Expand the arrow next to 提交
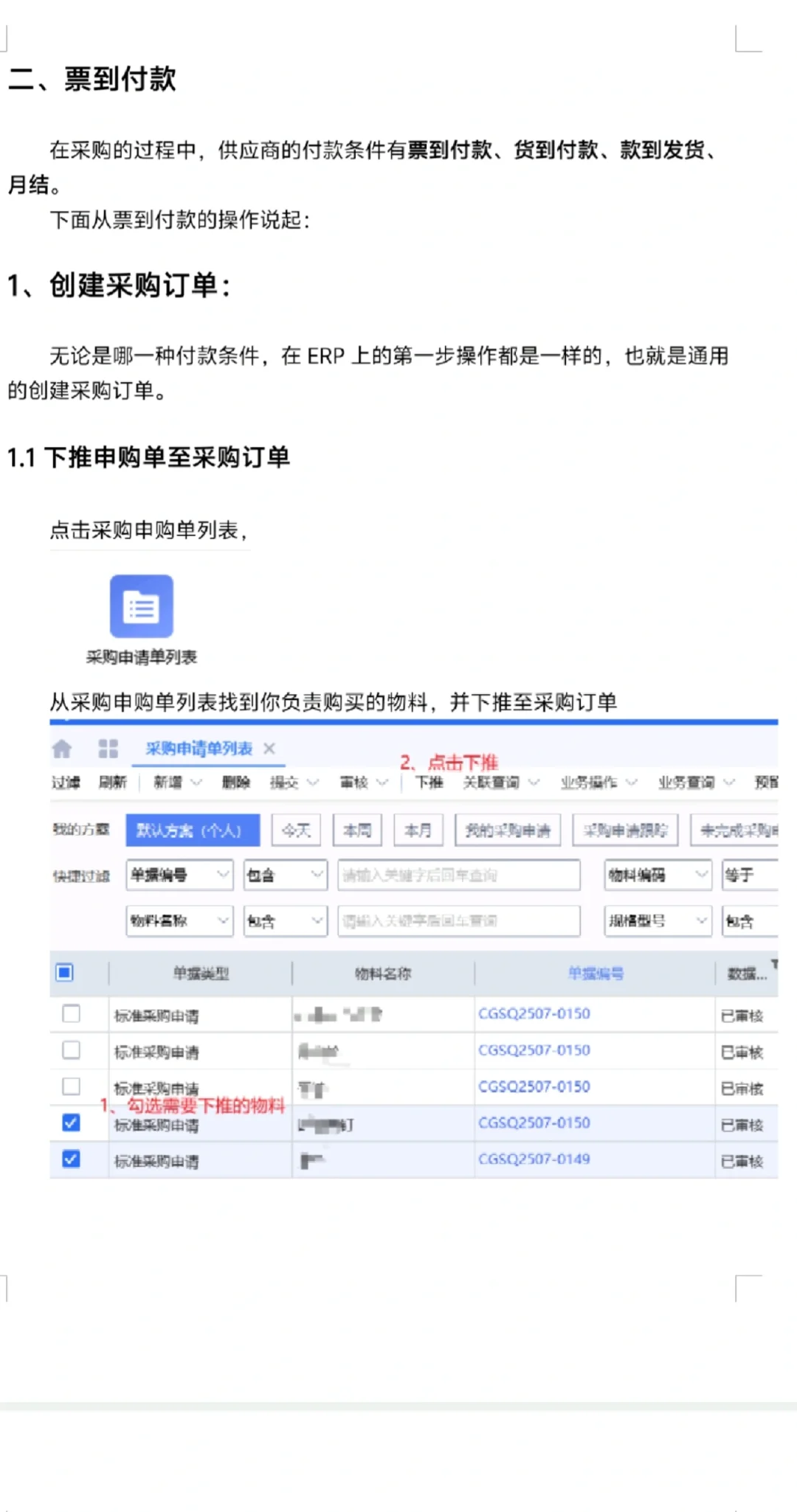Screen dimensions: 797x1512 click(313, 783)
